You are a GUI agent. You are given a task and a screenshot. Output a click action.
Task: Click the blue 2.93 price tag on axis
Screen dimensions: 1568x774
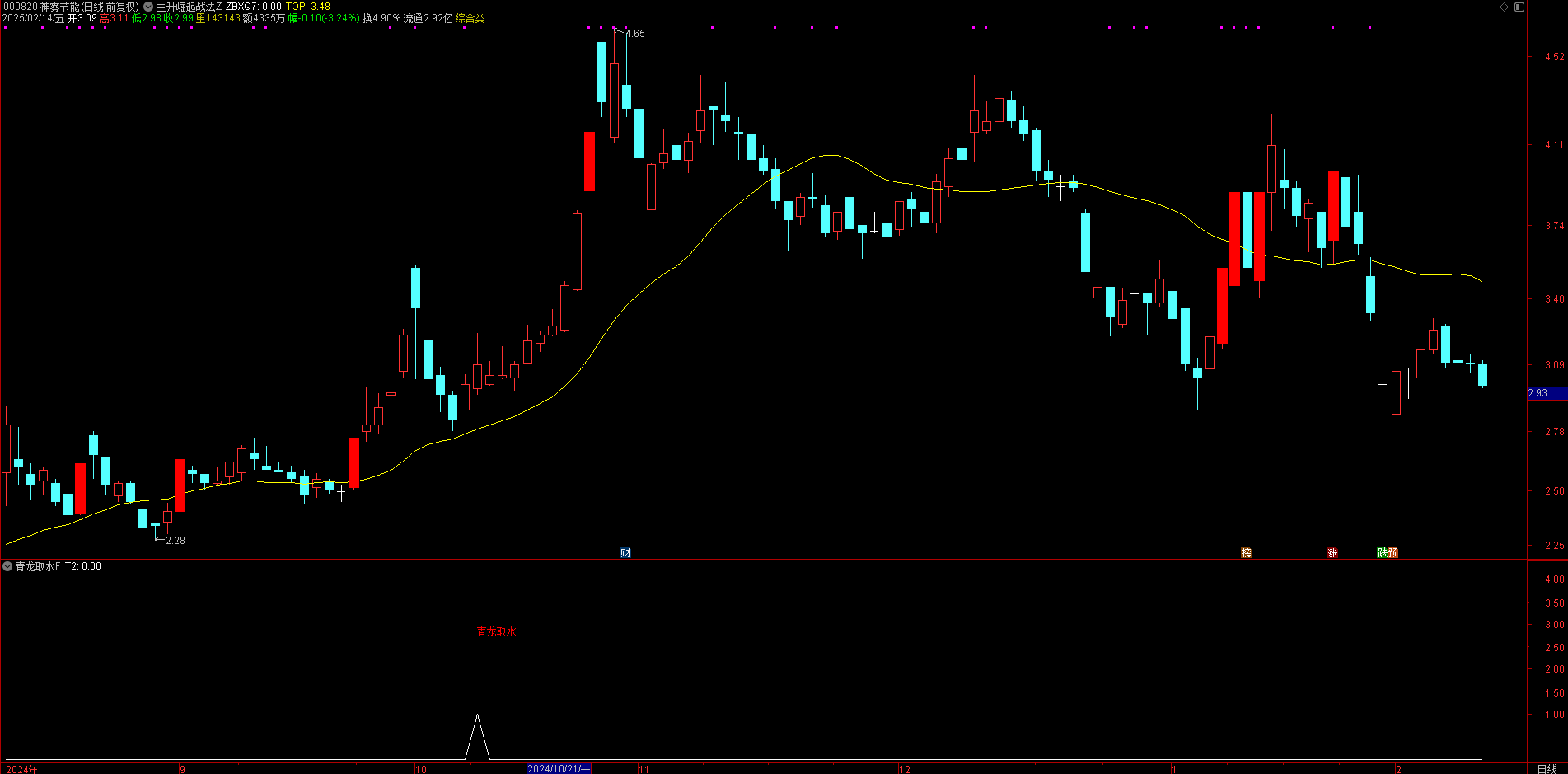pyautogui.click(x=1547, y=393)
